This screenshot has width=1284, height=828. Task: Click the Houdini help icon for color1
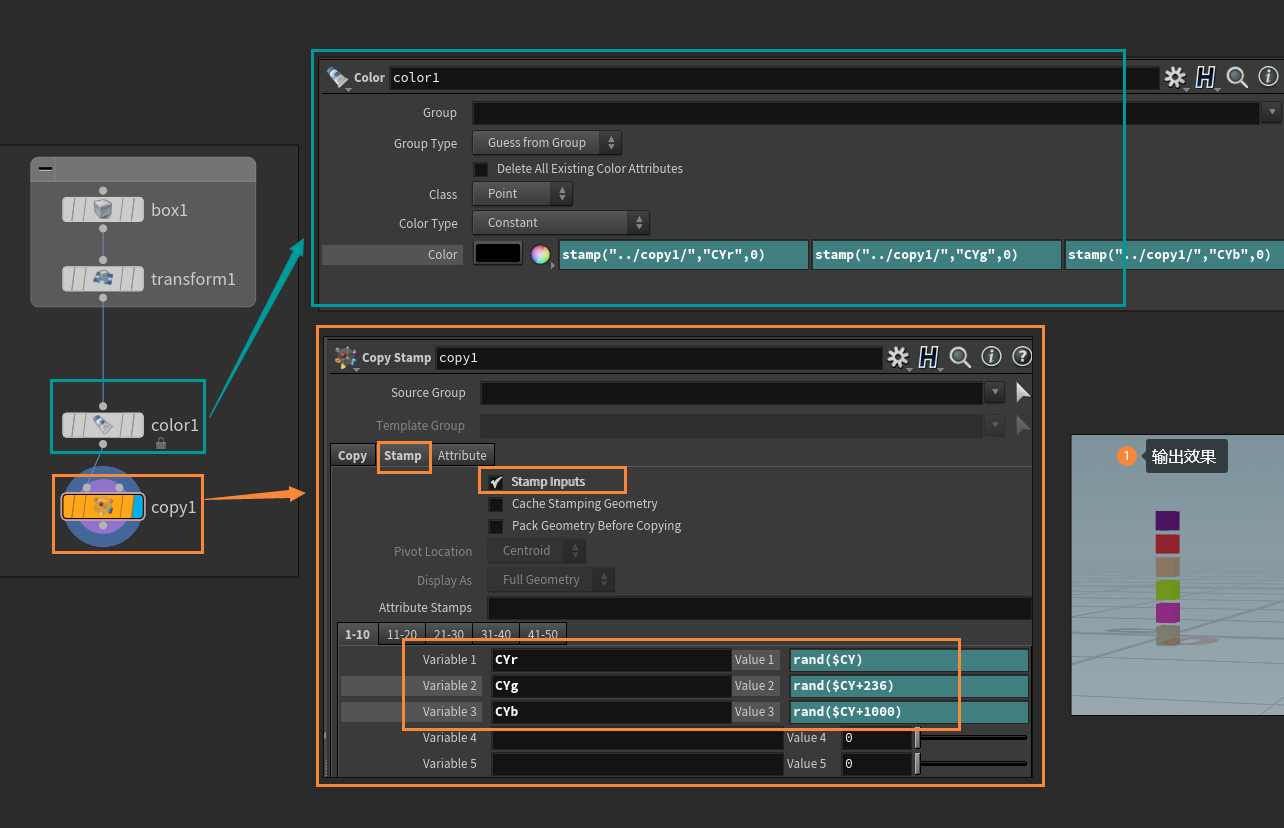tap(1207, 77)
